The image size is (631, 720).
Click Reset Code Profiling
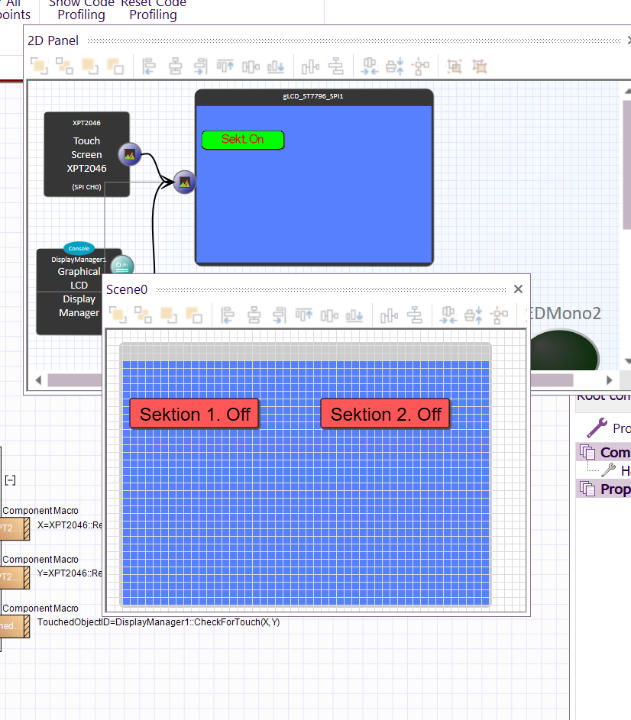pos(153,9)
